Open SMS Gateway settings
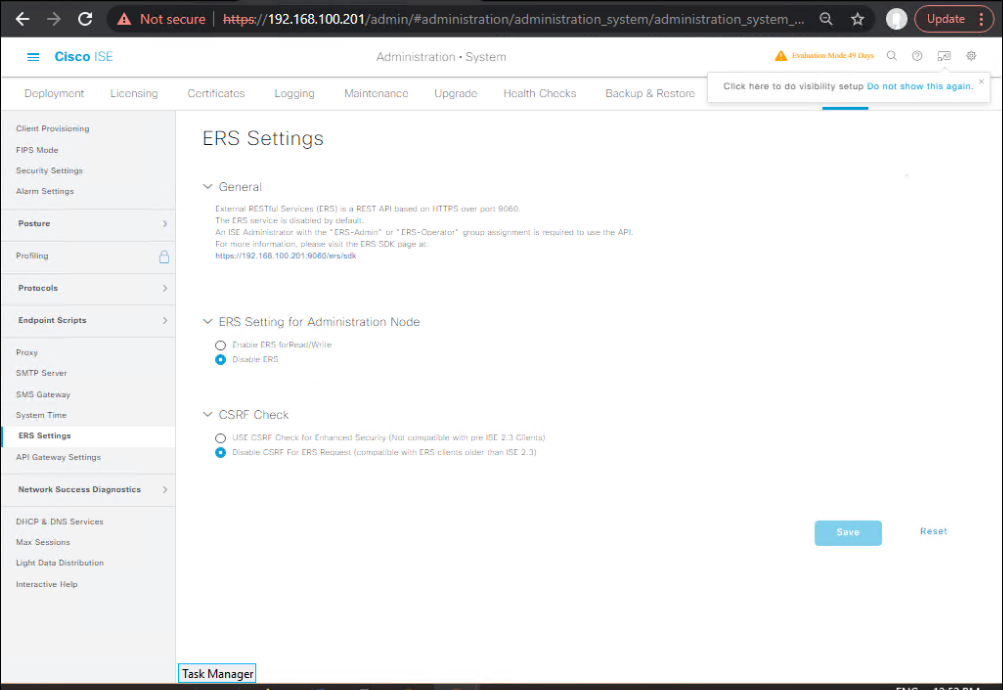 point(43,395)
